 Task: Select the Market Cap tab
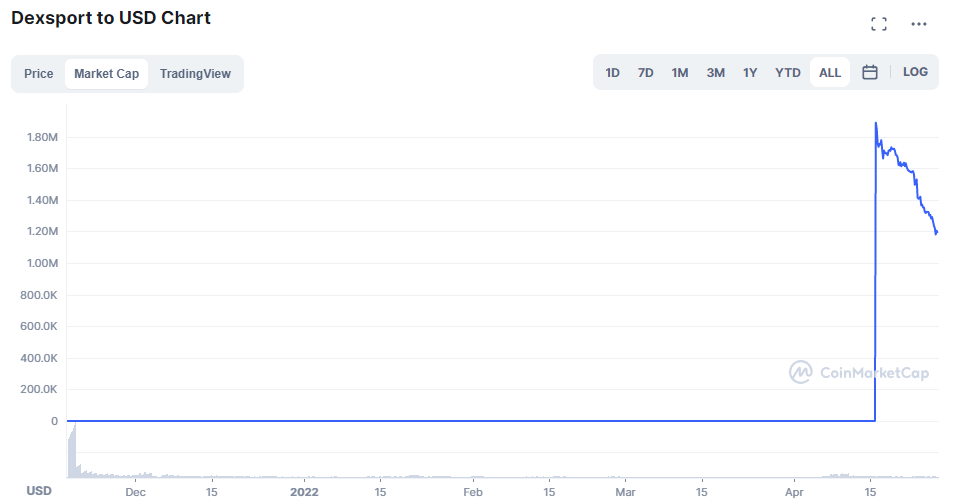(106, 74)
